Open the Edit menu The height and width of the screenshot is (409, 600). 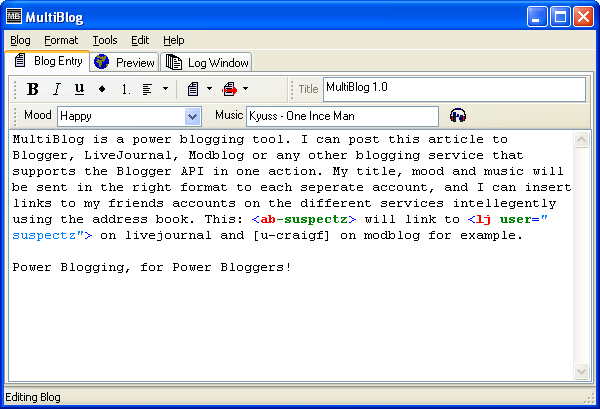(x=140, y=40)
